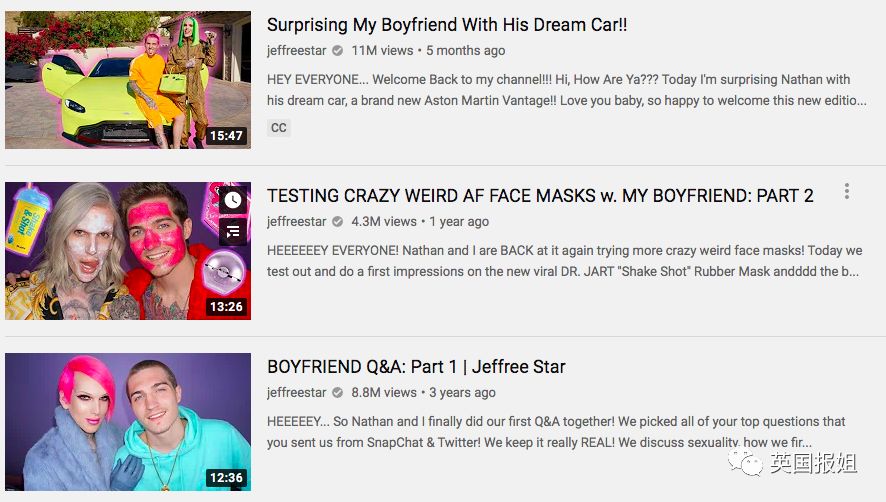Visit jeffreestar channel from Q&A video
The height and width of the screenshot is (502, 886).
pyautogui.click(x=297, y=392)
